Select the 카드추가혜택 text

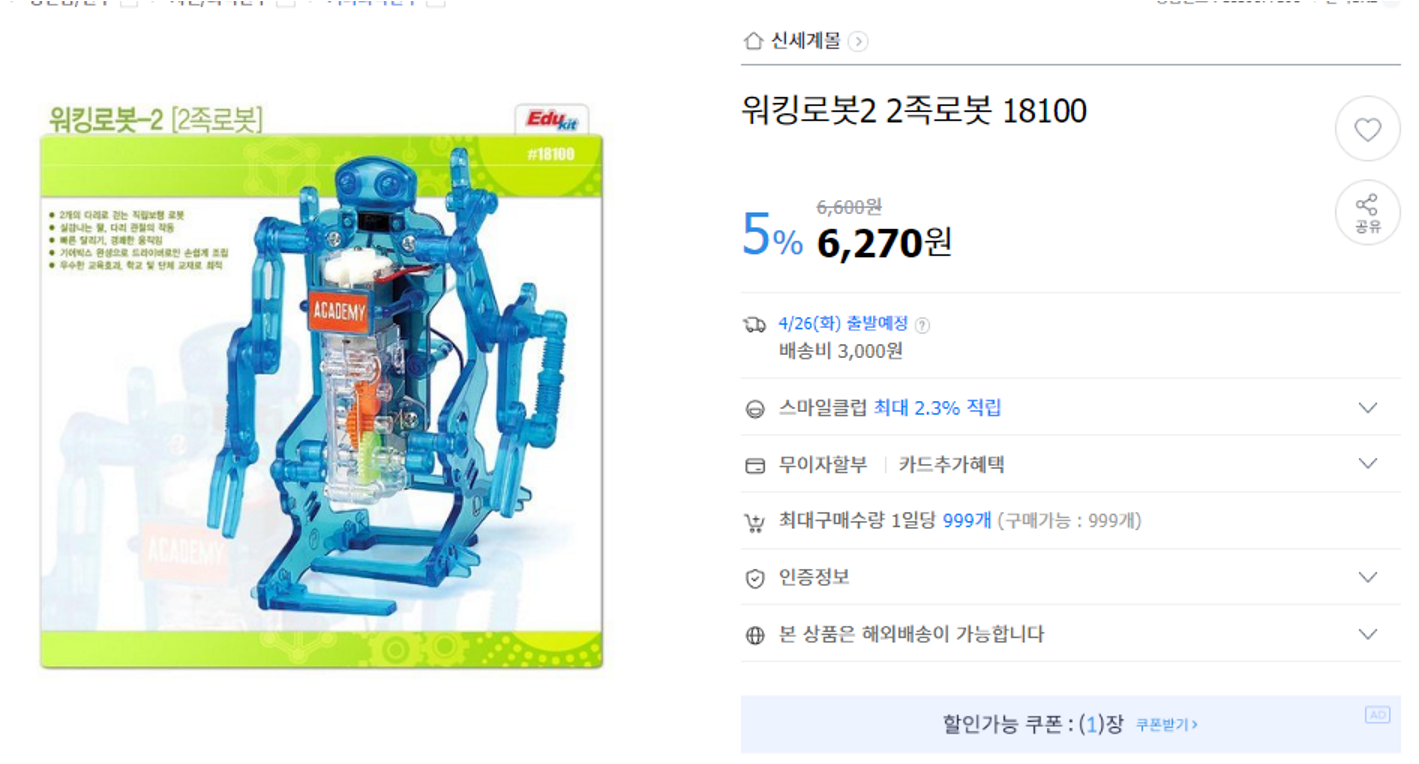951,464
